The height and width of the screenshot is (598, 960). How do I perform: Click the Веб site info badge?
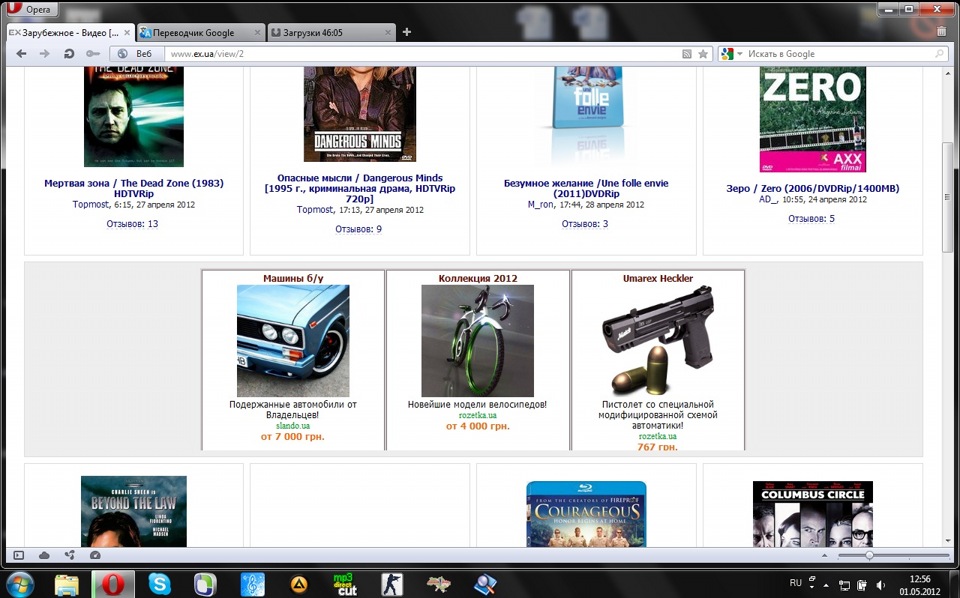coord(135,54)
